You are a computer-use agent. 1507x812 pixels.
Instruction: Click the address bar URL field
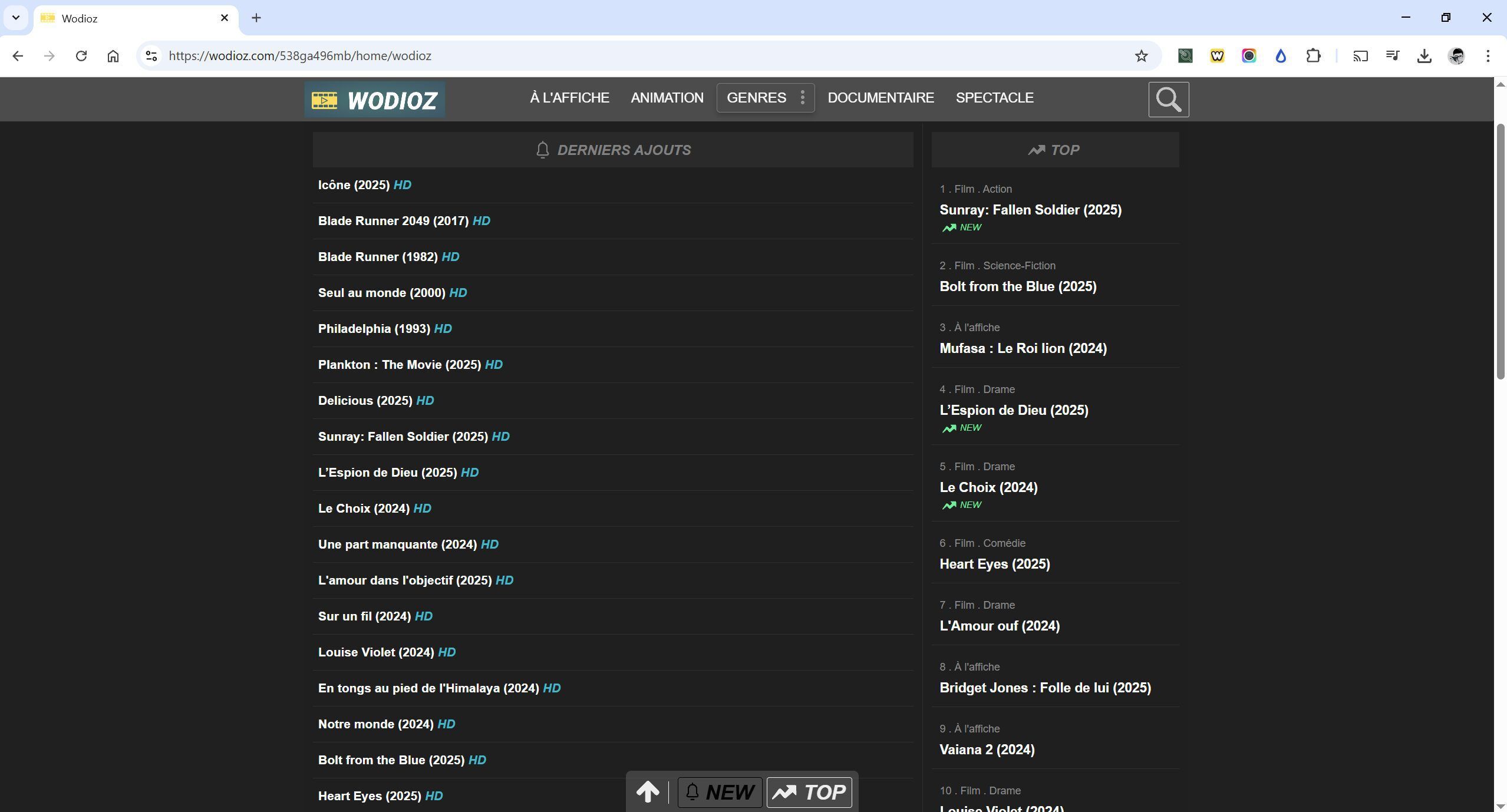pos(589,56)
